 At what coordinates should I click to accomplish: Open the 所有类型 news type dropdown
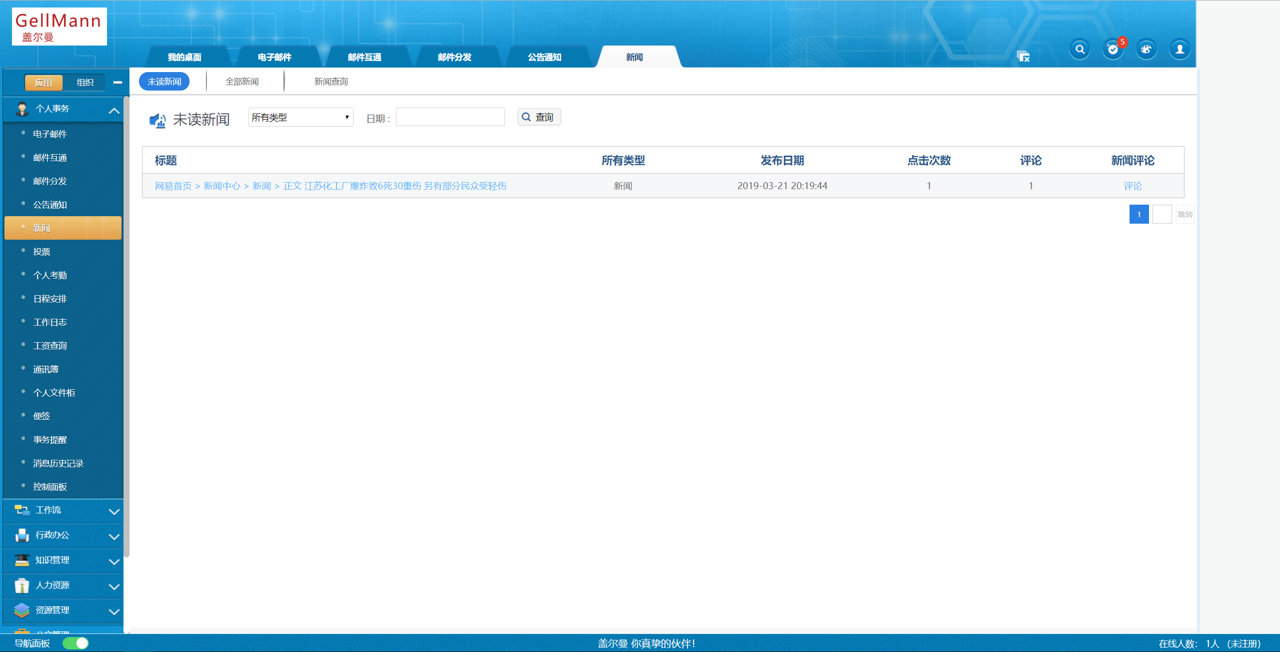coord(300,118)
